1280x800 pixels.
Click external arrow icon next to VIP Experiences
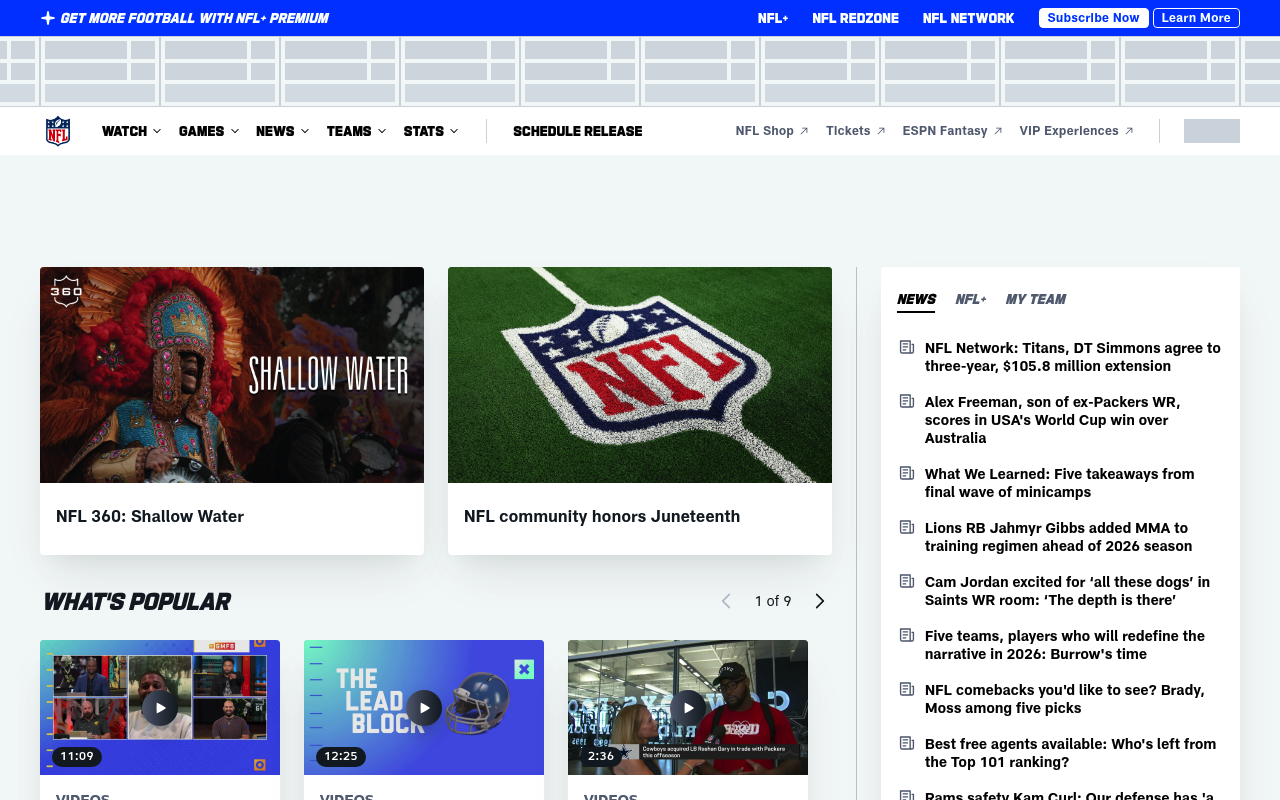coord(1129,131)
